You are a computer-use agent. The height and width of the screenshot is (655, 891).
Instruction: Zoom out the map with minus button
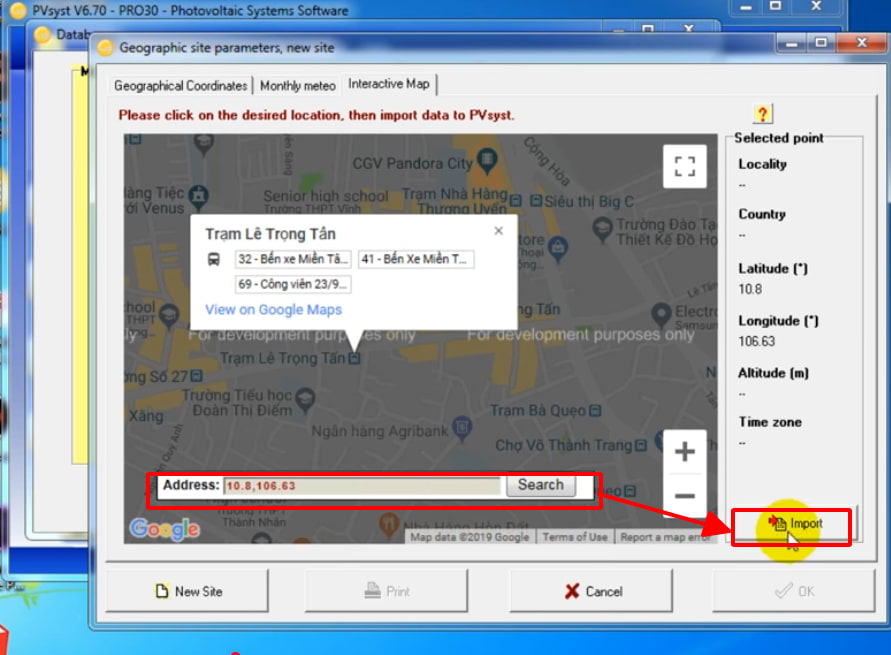click(684, 495)
